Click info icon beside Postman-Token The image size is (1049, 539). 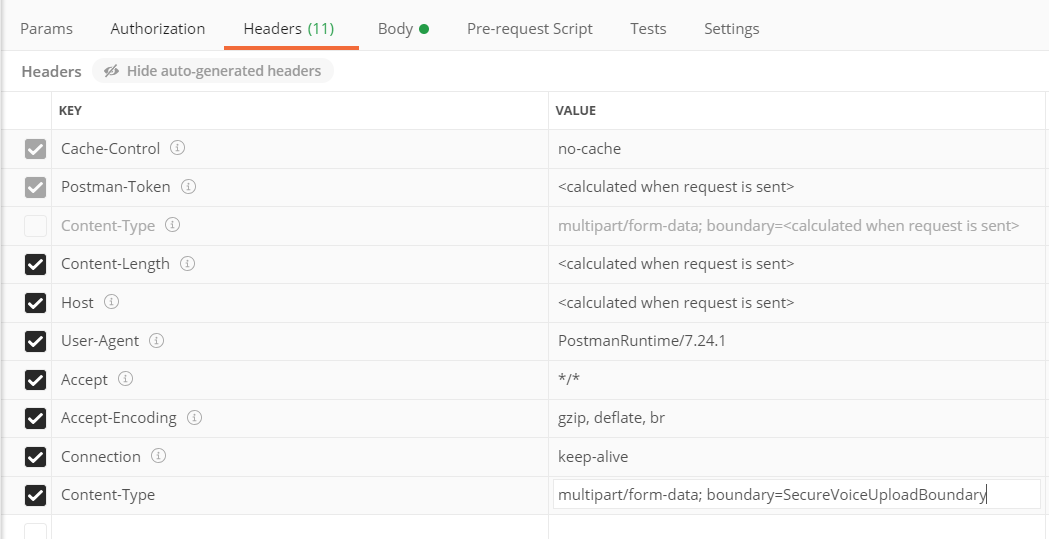(189, 187)
